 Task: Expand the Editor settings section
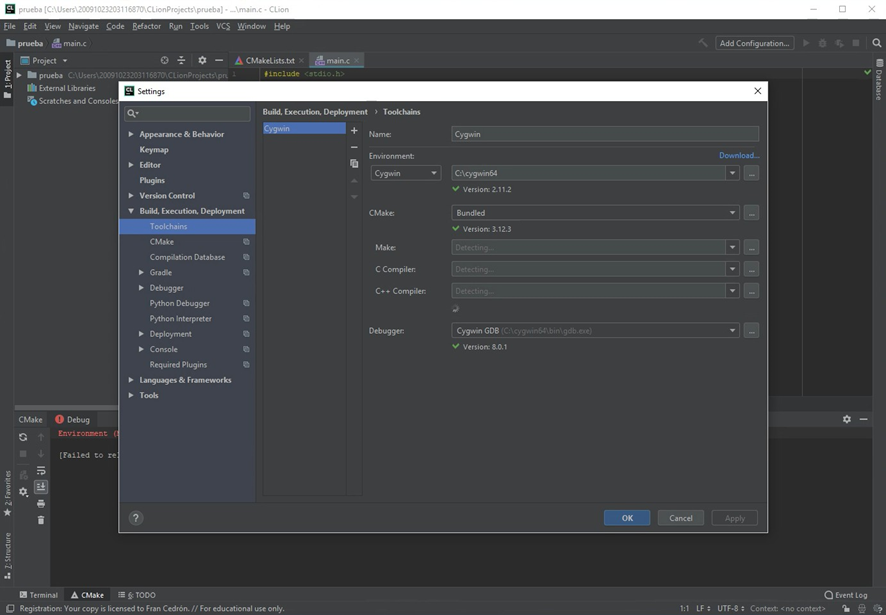[131, 165]
